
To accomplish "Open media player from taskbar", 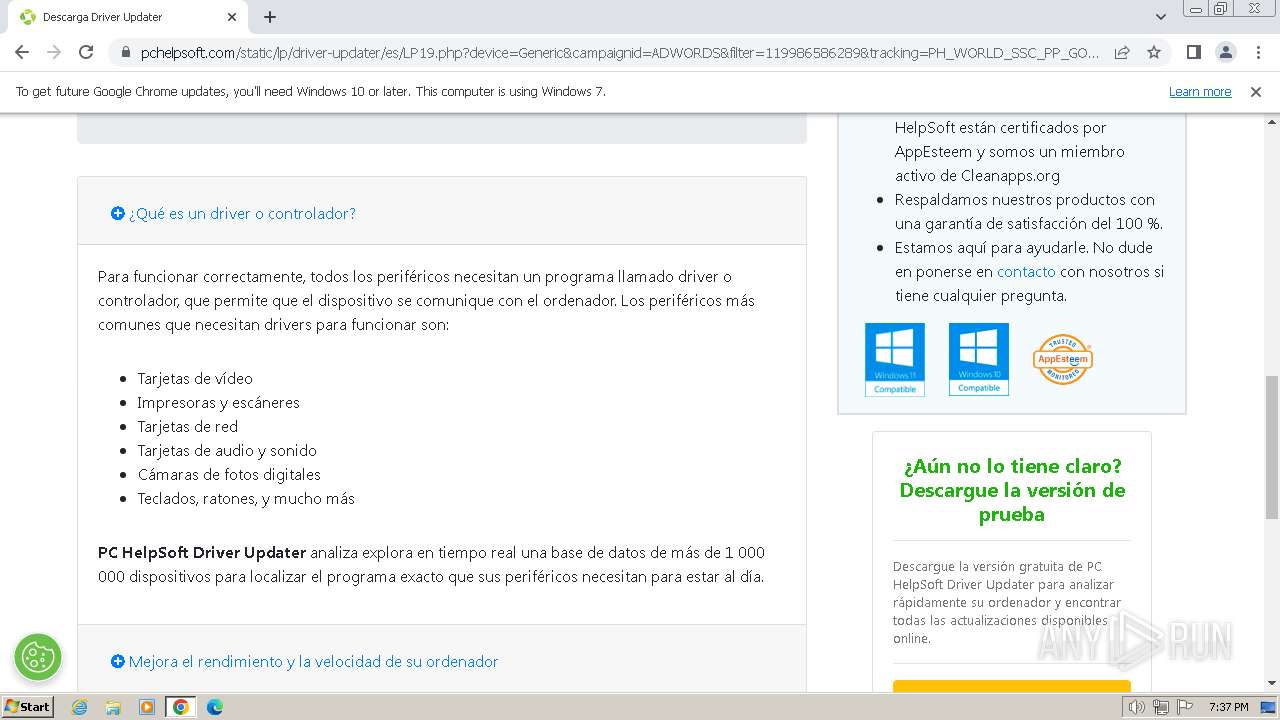I will (x=147, y=707).
